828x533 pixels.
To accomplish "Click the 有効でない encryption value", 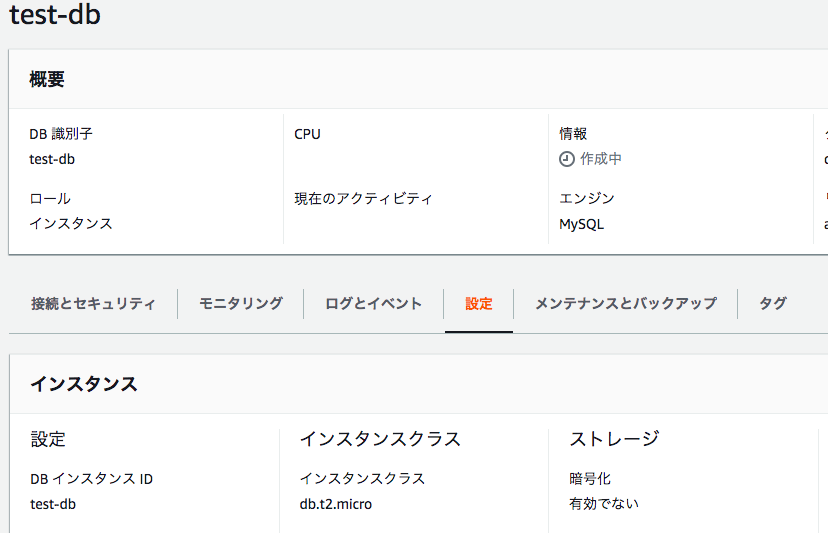I will (x=604, y=503).
